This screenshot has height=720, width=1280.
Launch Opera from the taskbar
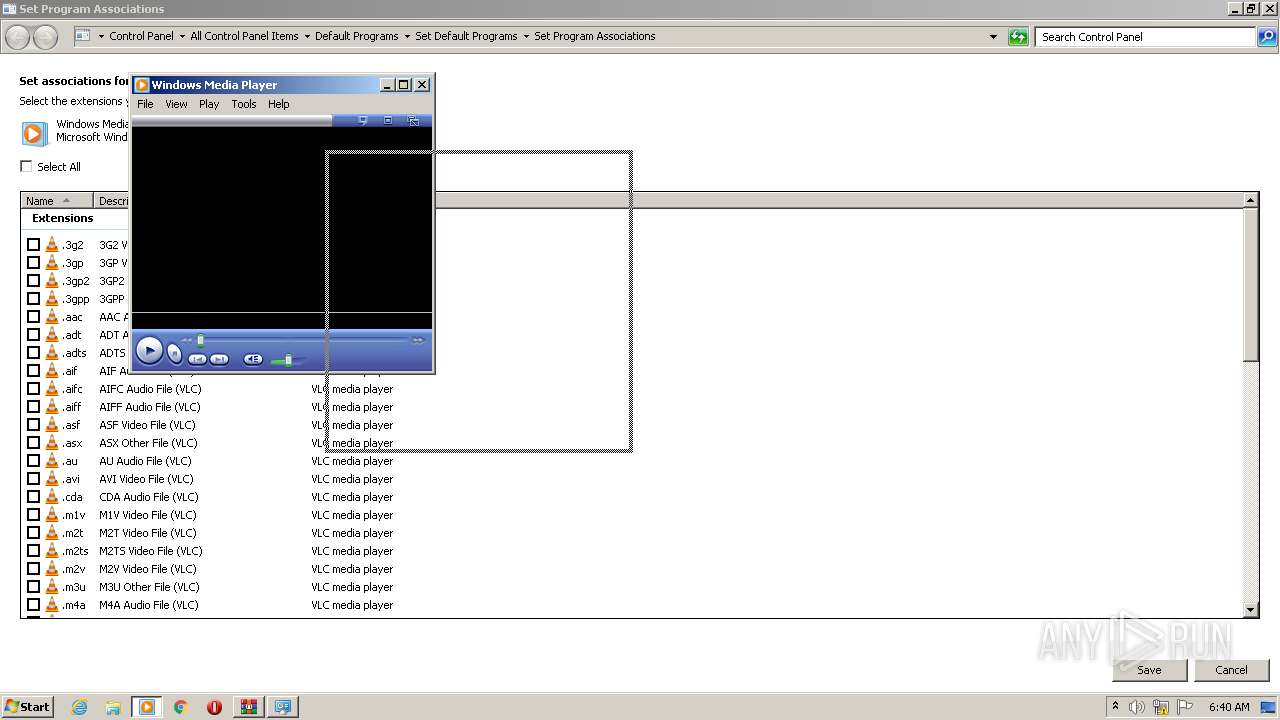[214, 707]
